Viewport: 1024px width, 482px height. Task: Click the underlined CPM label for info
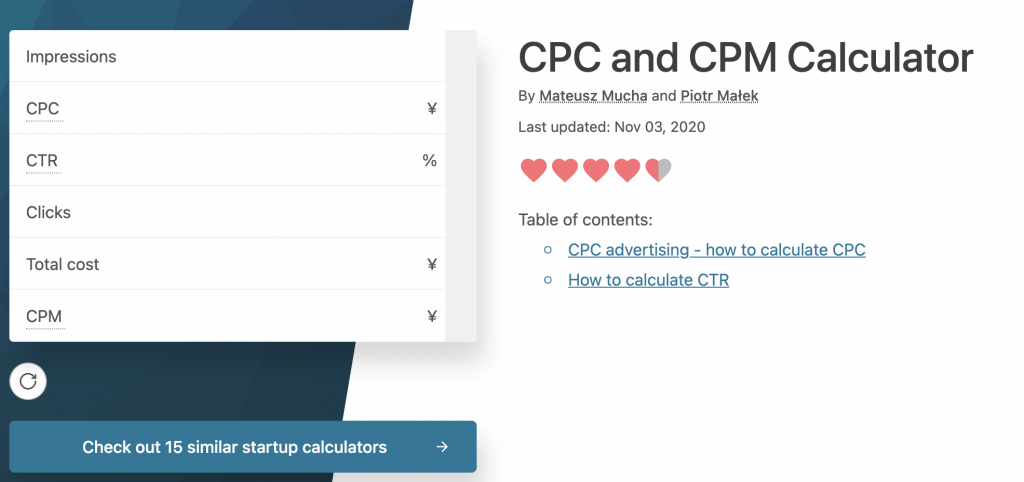click(x=44, y=316)
